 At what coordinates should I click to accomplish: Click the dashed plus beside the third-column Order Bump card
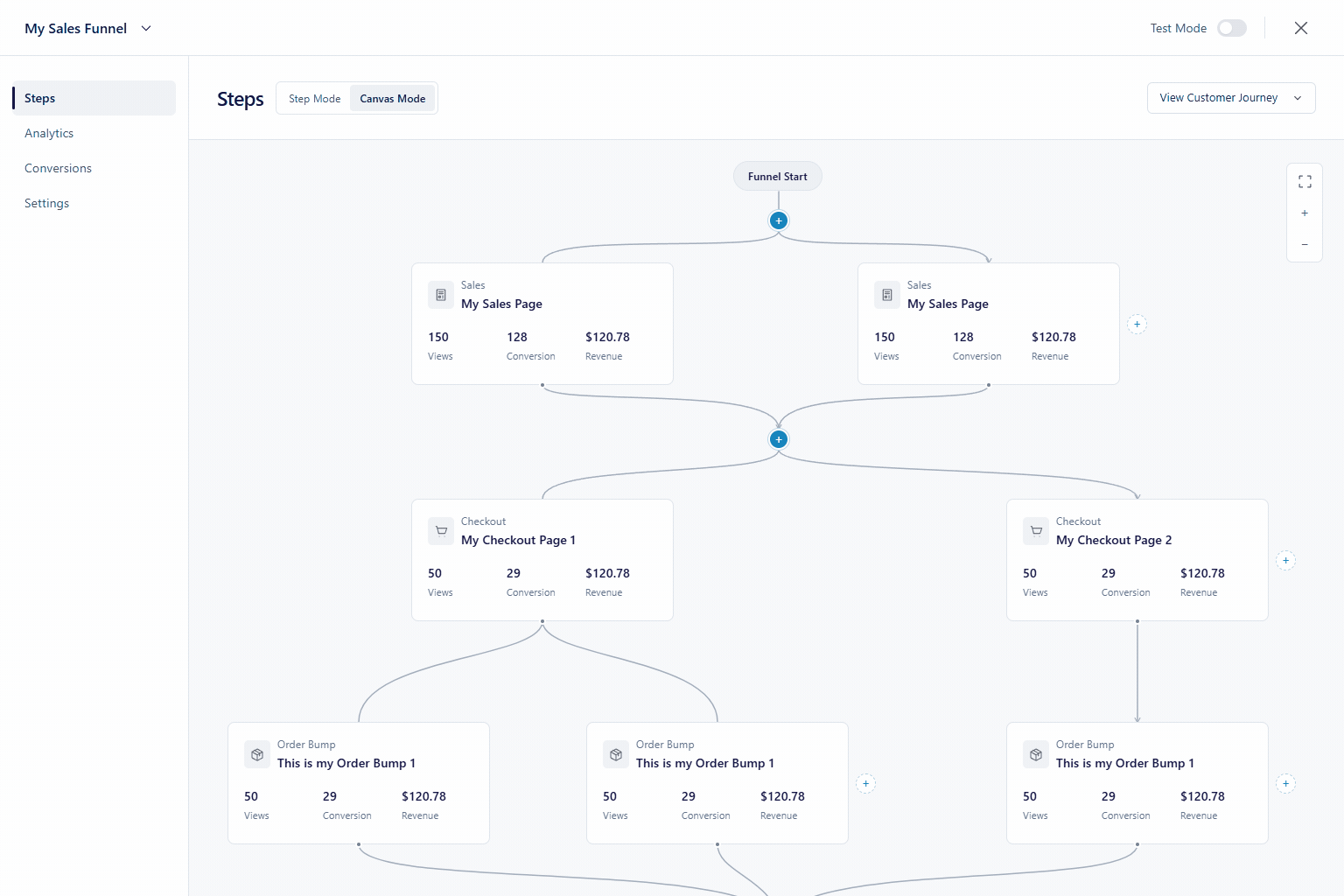click(1285, 784)
